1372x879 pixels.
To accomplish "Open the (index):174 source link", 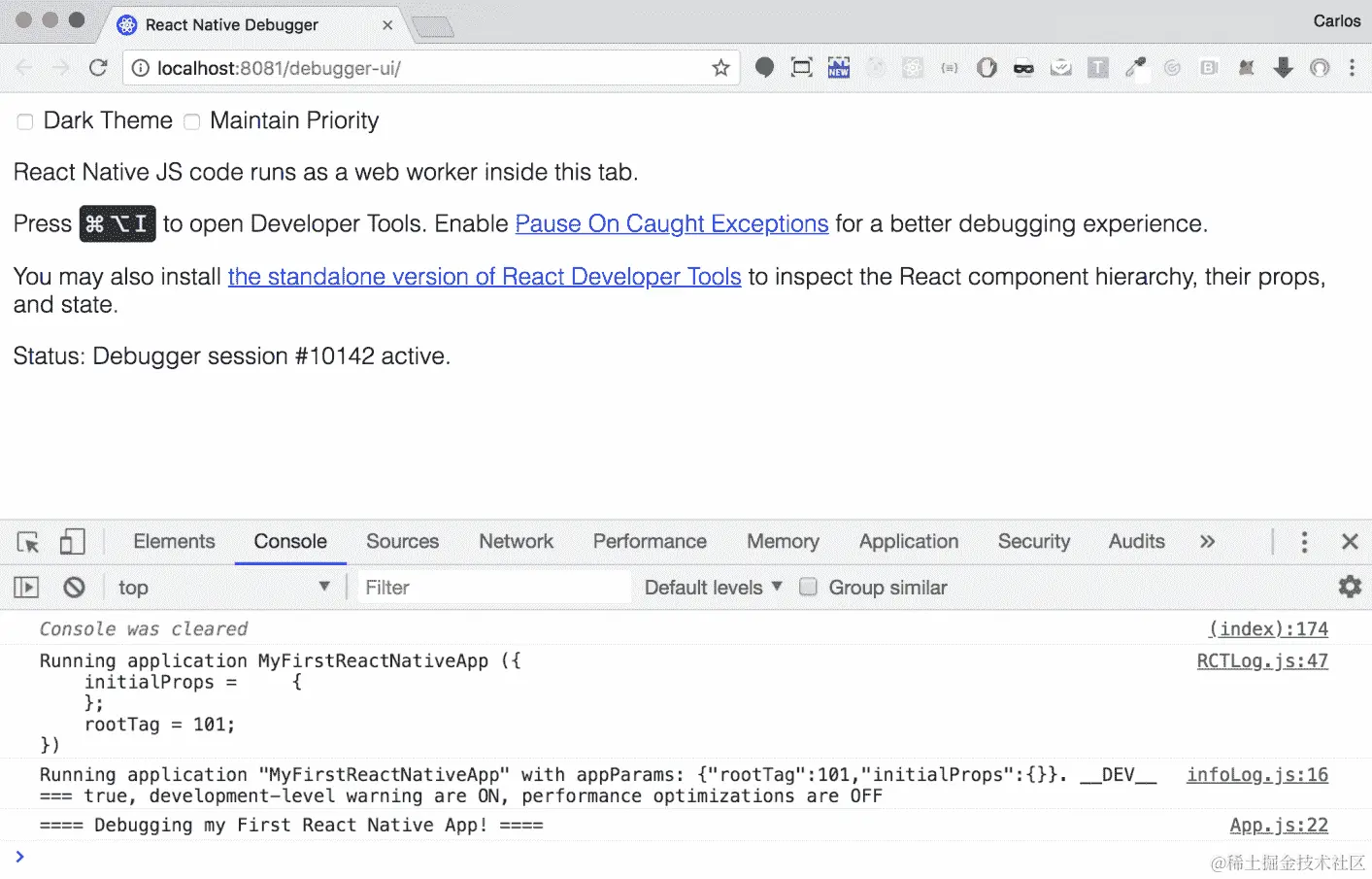I will click(1268, 628).
